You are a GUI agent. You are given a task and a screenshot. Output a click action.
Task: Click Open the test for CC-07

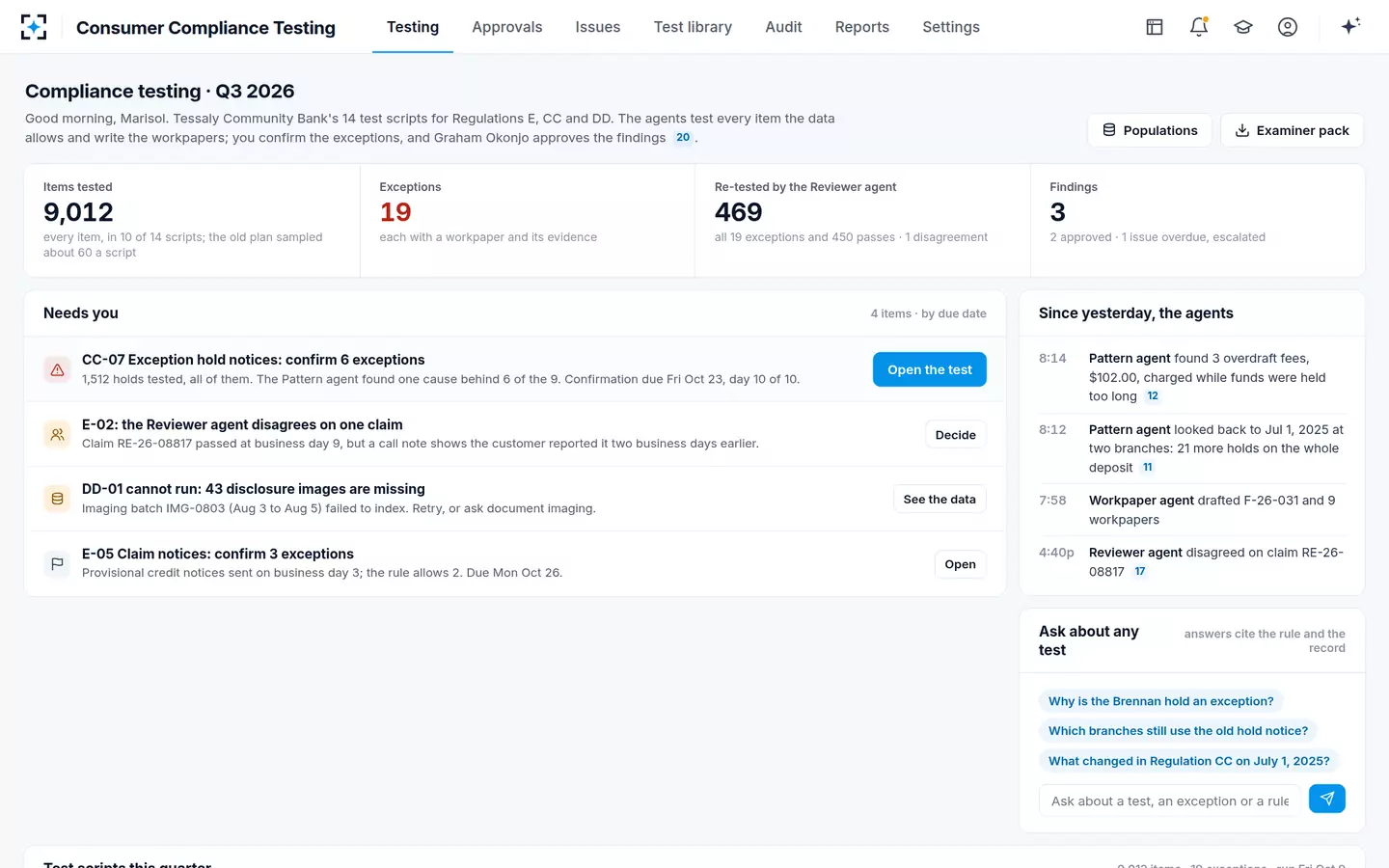point(930,369)
